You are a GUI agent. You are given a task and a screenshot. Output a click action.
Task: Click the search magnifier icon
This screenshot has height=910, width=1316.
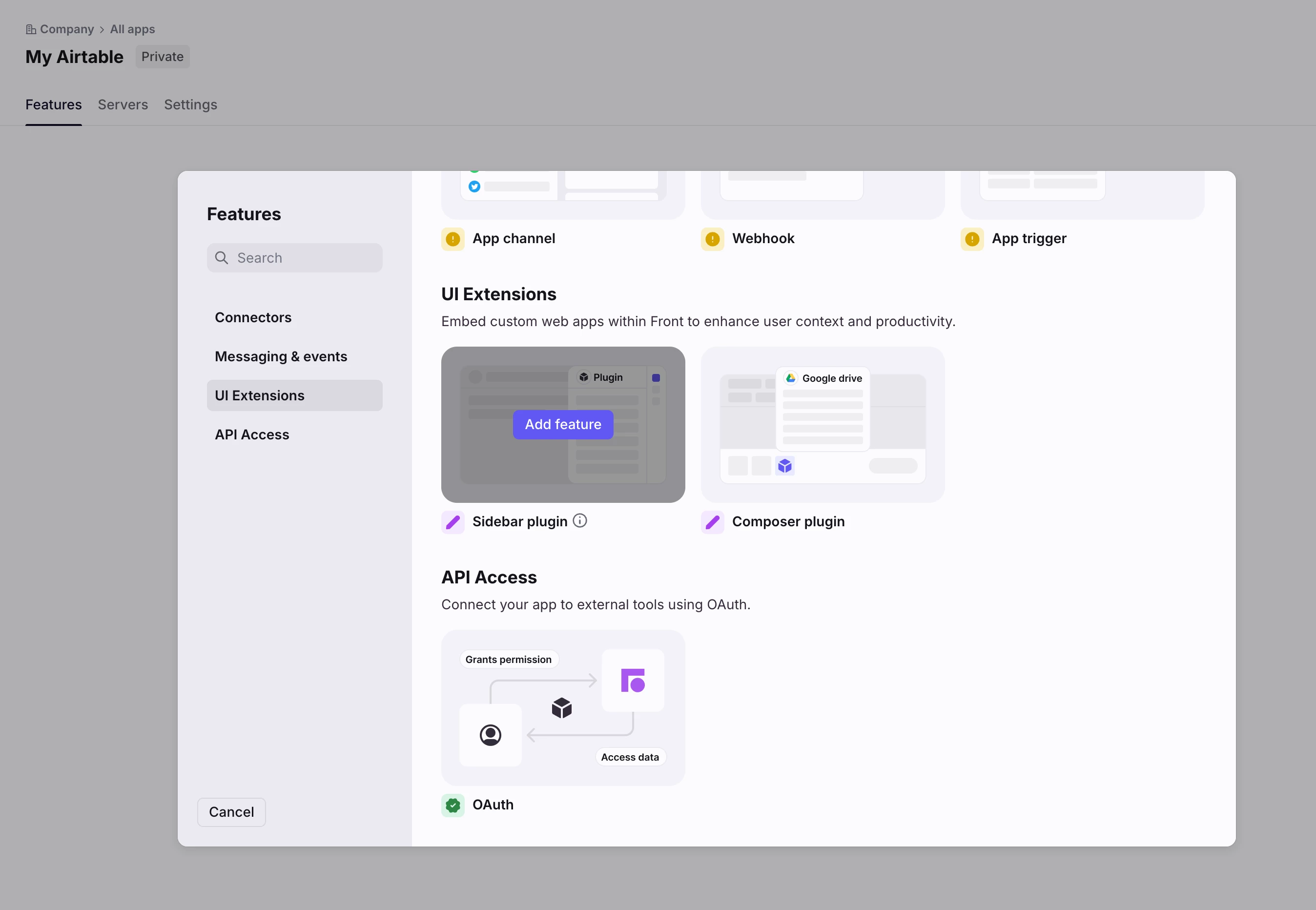222,258
